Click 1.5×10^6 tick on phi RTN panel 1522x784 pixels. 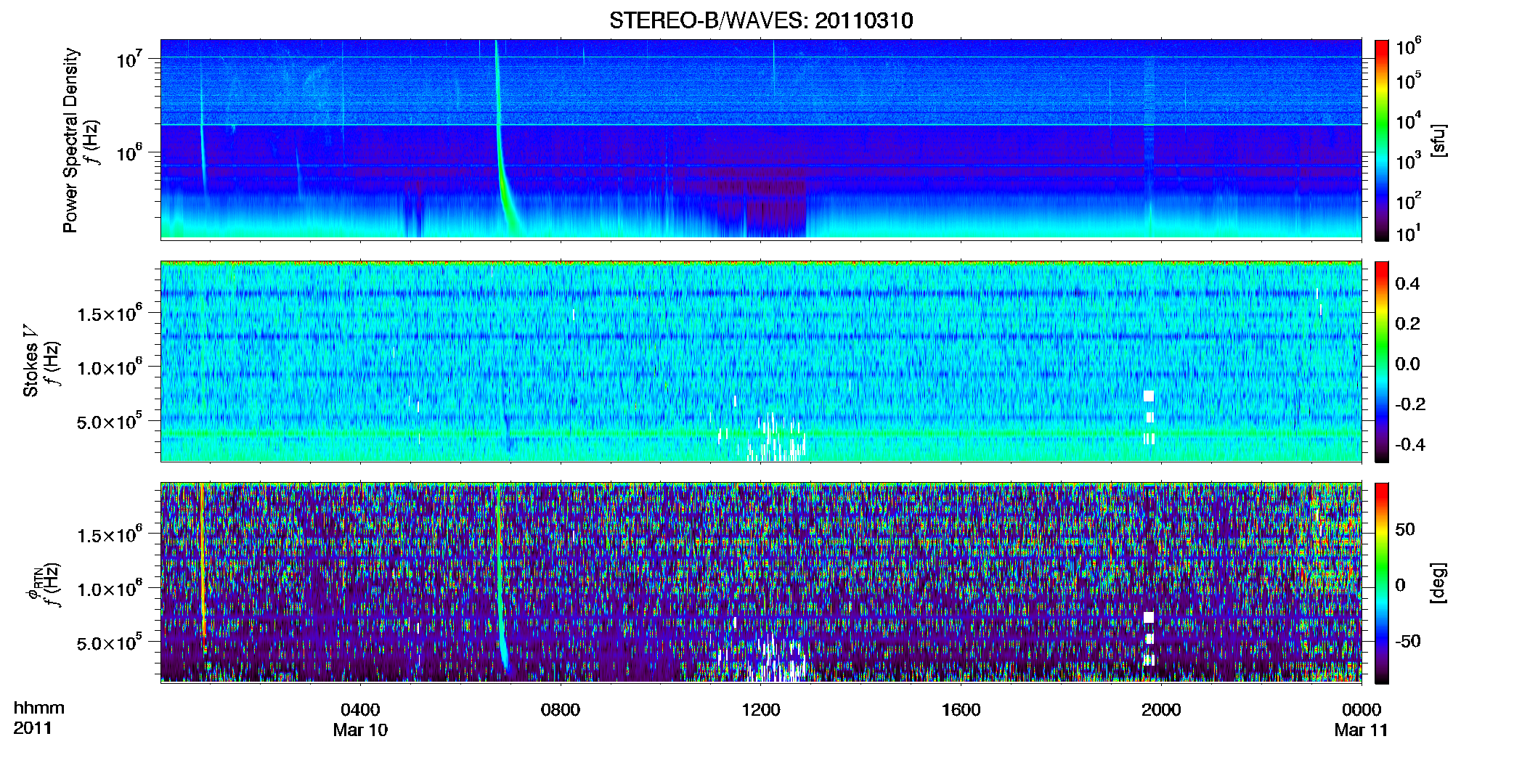110,534
